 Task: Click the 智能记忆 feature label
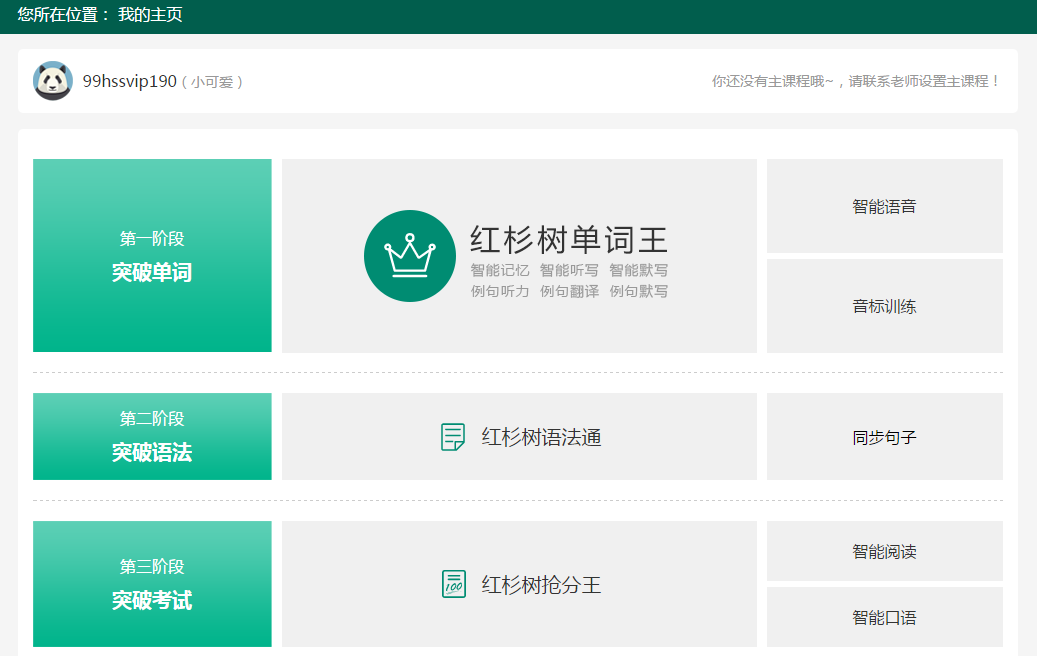click(500, 270)
